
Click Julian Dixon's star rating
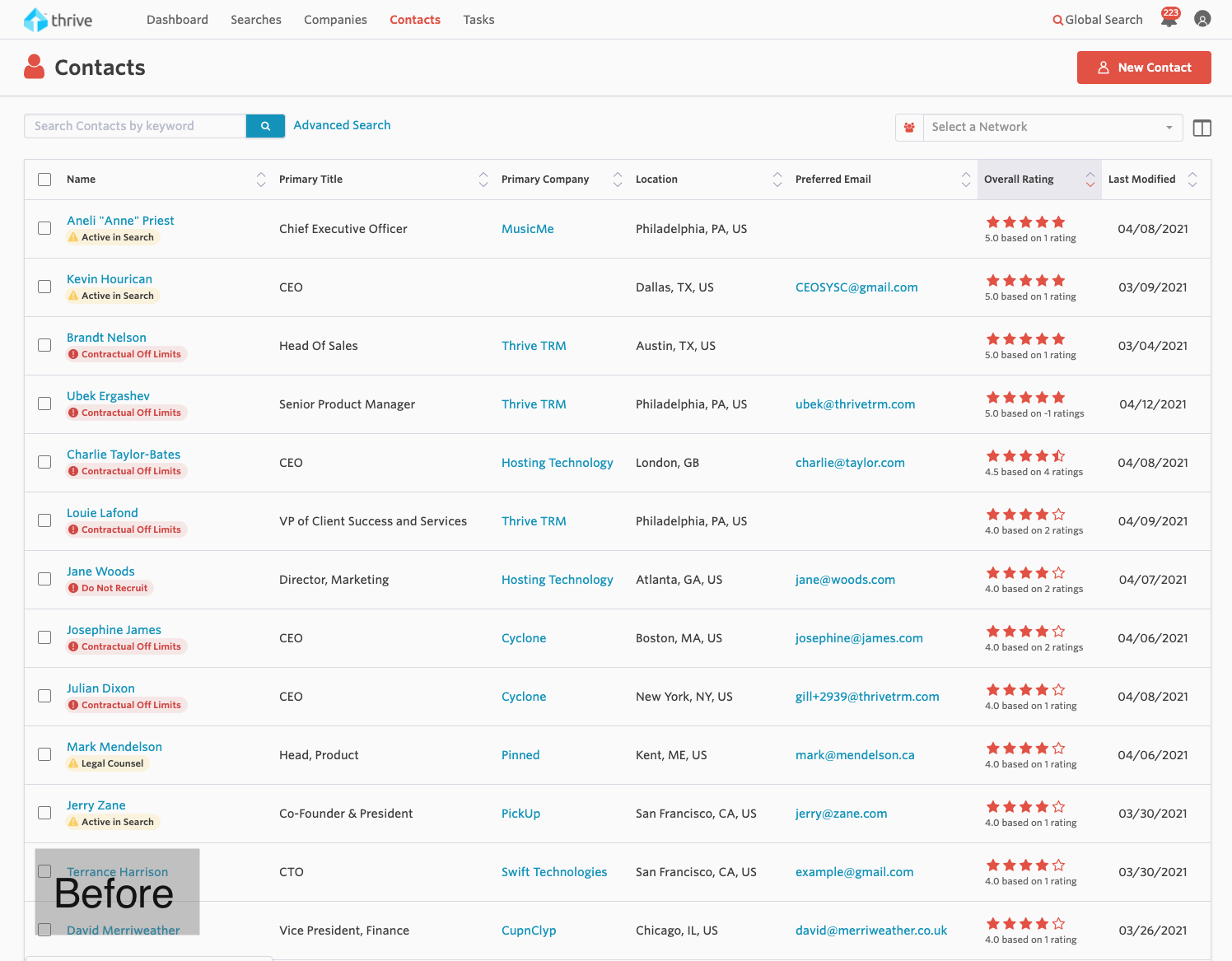(1025, 689)
